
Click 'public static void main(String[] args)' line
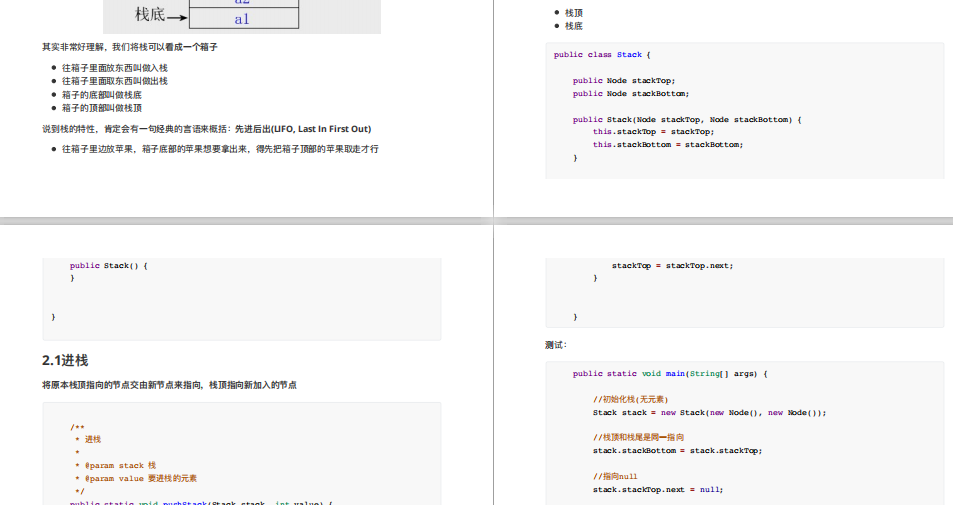tap(670, 374)
